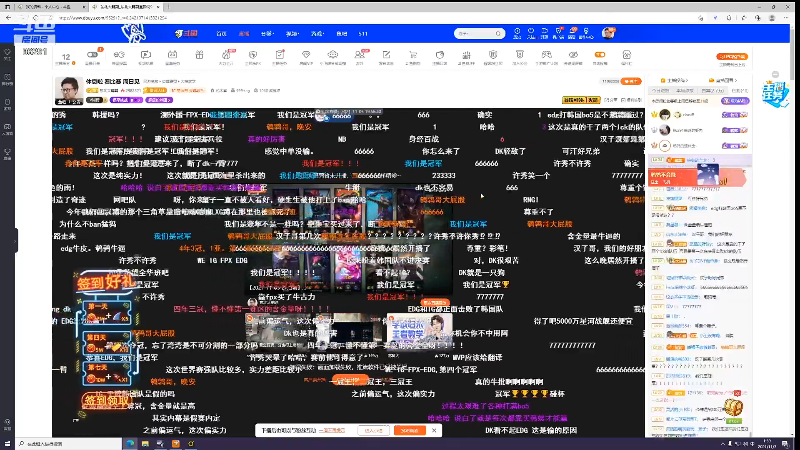800x450 pixels.
Task: Click the orange button at toolbar right end
Action: click(732, 57)
